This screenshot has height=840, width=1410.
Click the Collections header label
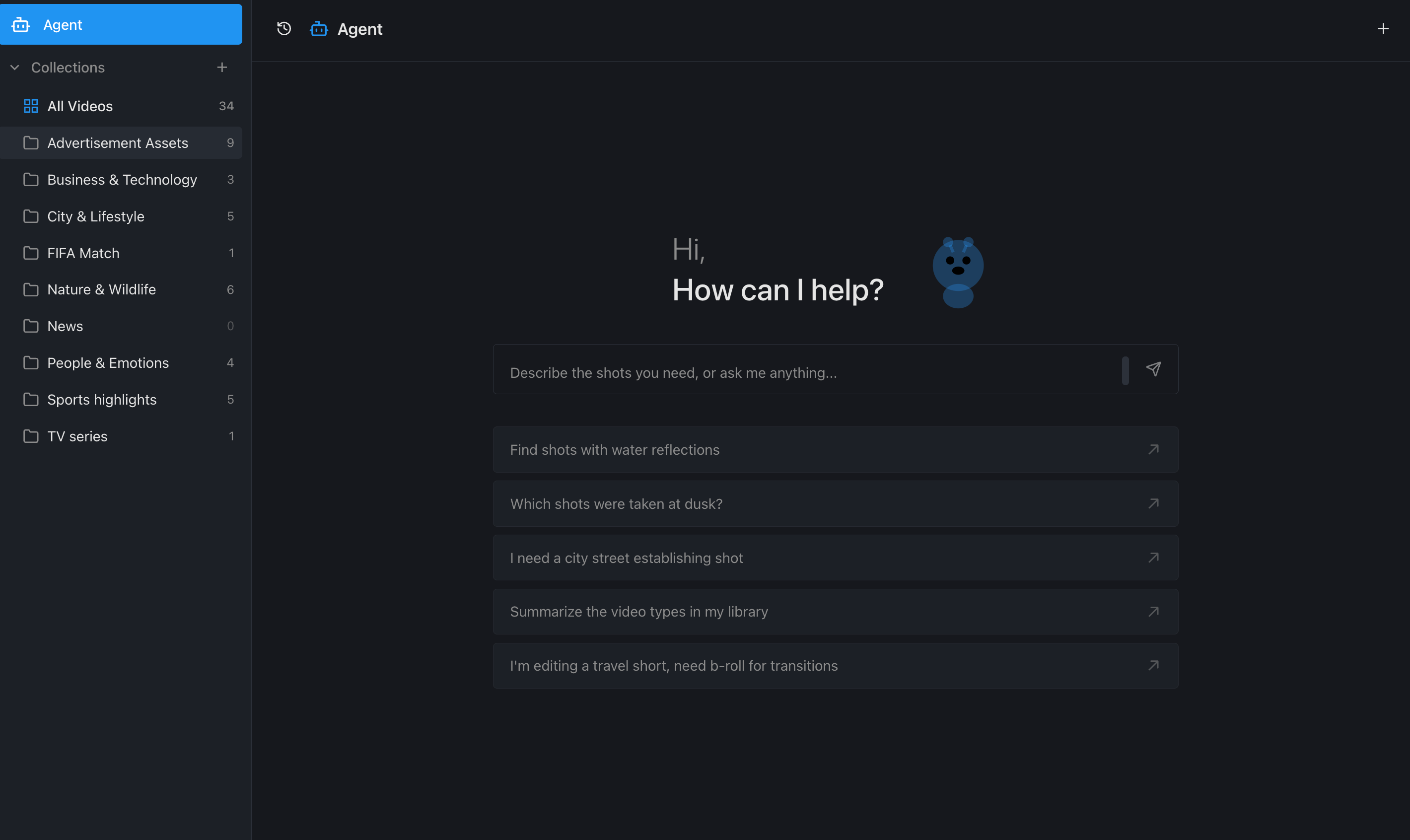pyautogui.click(x=68, y=68)
